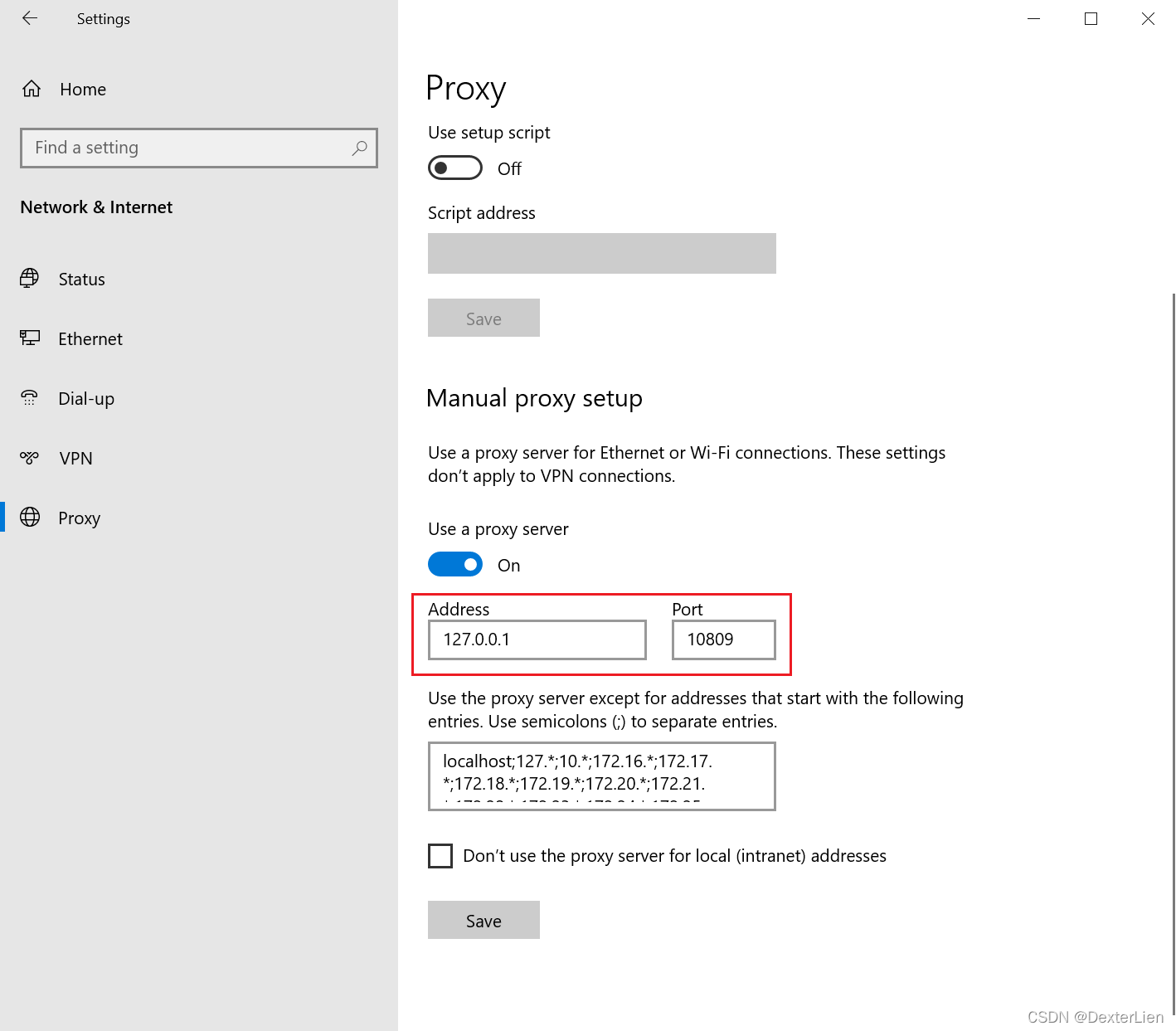Click the Find a setting search box

tap(199, 148)
